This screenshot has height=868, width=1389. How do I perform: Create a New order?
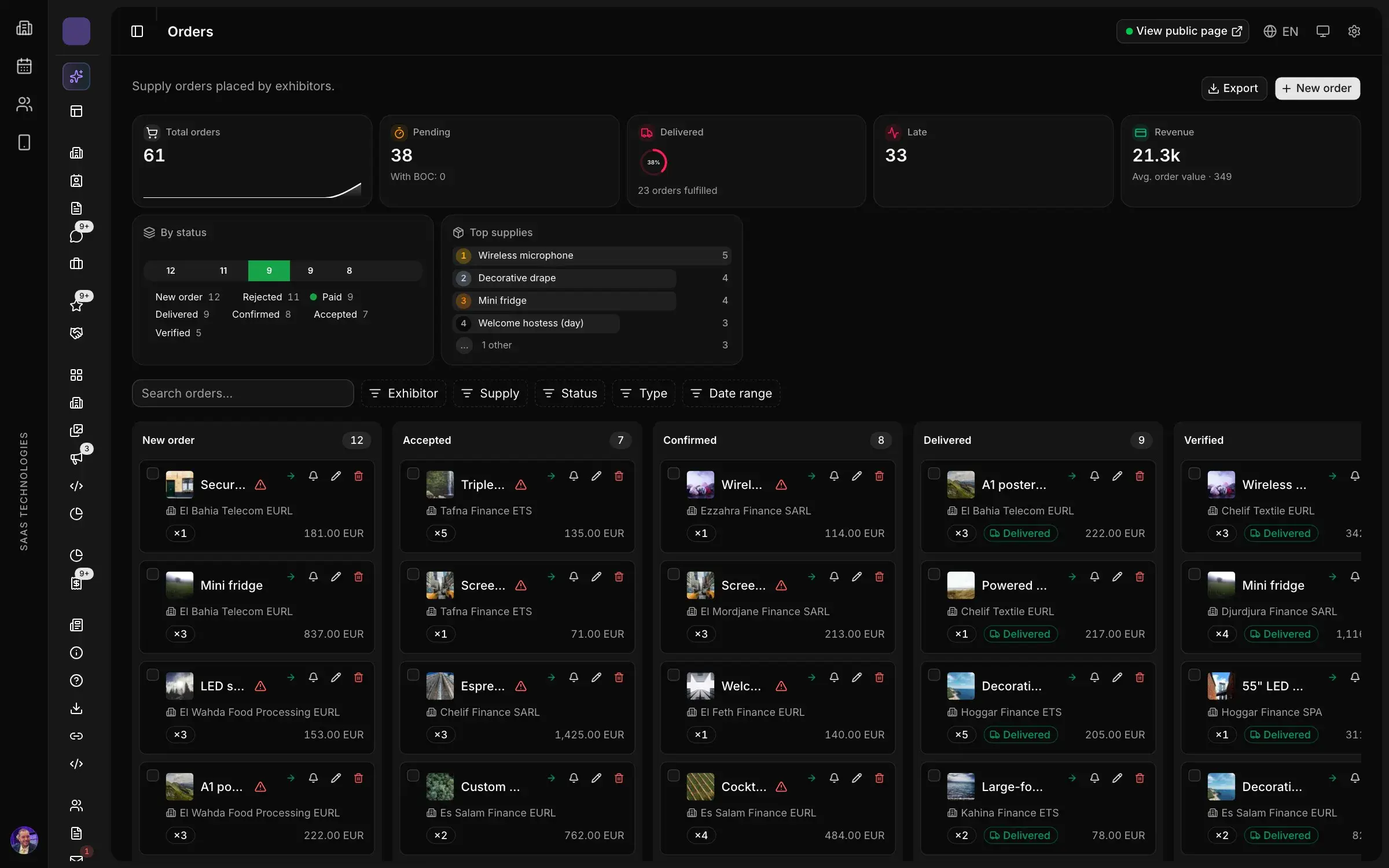point(1317,88)
